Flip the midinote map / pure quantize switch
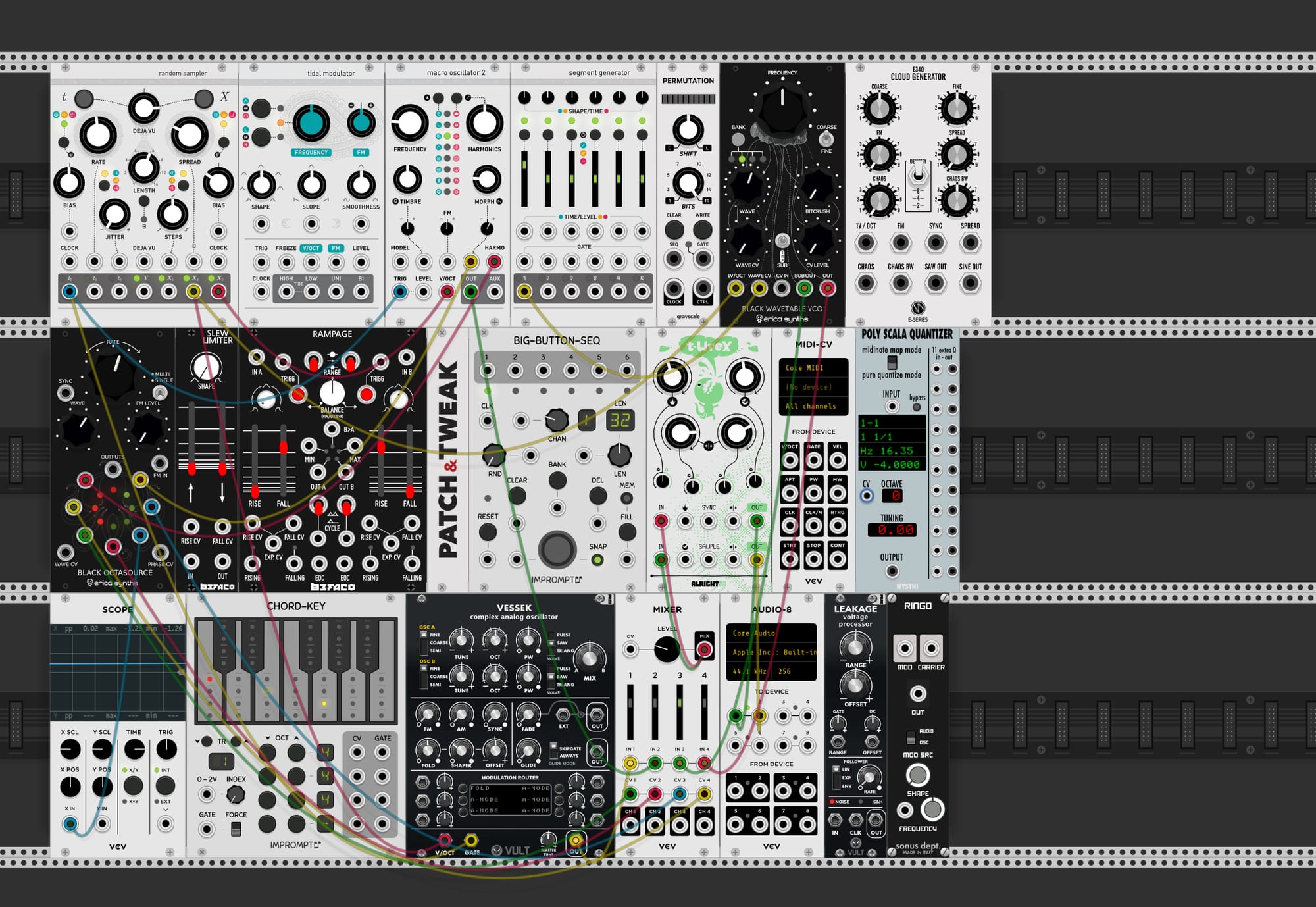Screen dimensions: 1316x907 tap(892, 363)
